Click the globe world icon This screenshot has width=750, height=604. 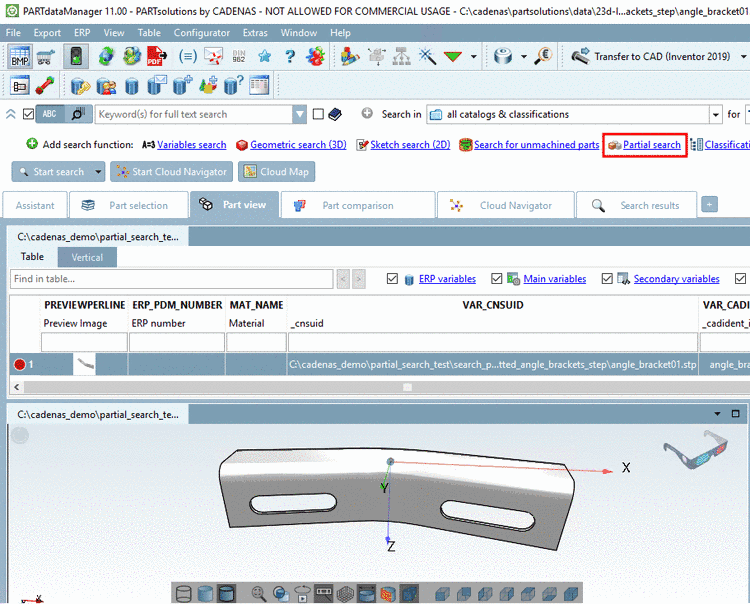pos(132,56)
